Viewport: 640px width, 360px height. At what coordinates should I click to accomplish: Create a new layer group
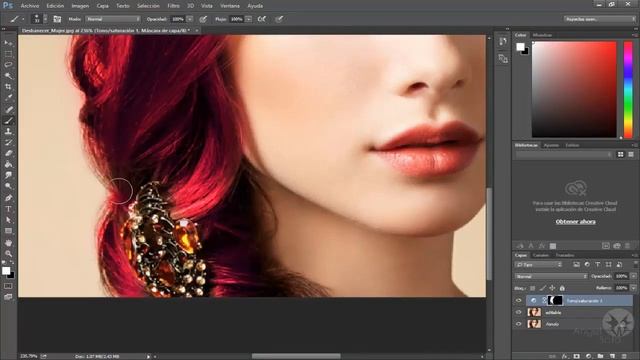(600, 356)
